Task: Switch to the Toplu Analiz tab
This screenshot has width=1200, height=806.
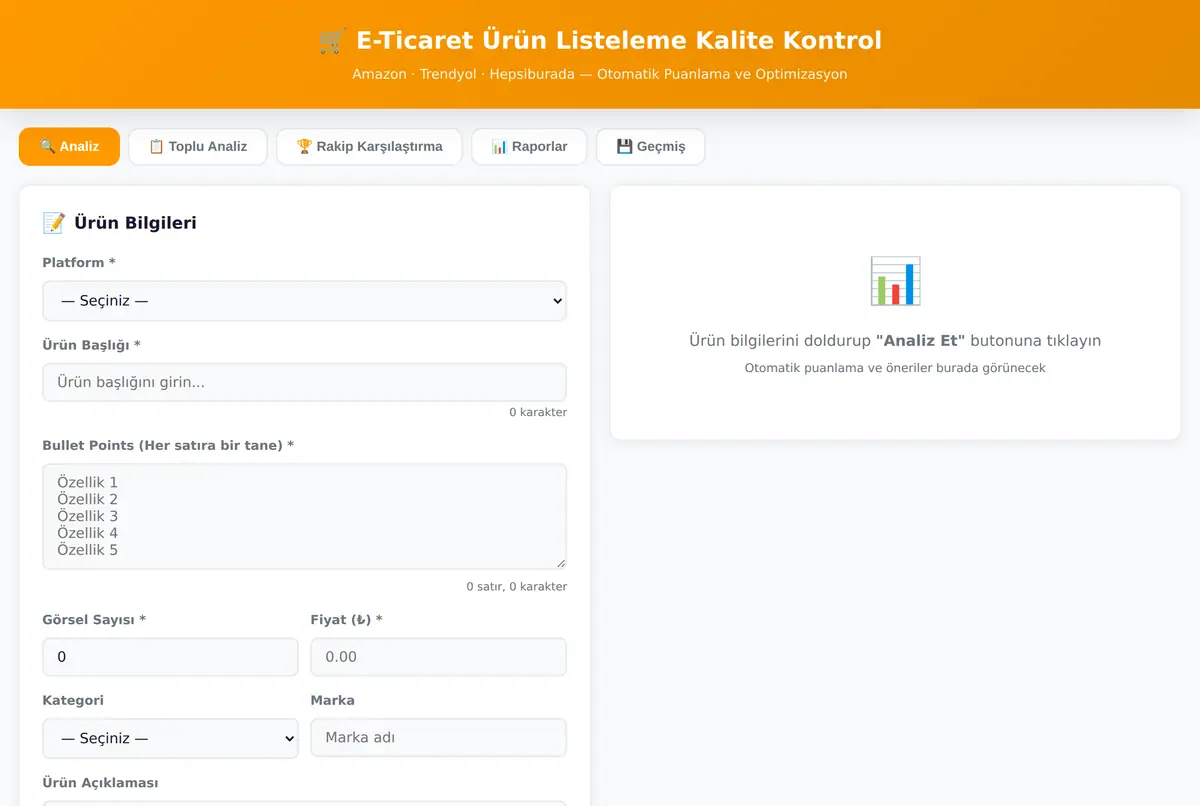Action: [x=198, y=146]
